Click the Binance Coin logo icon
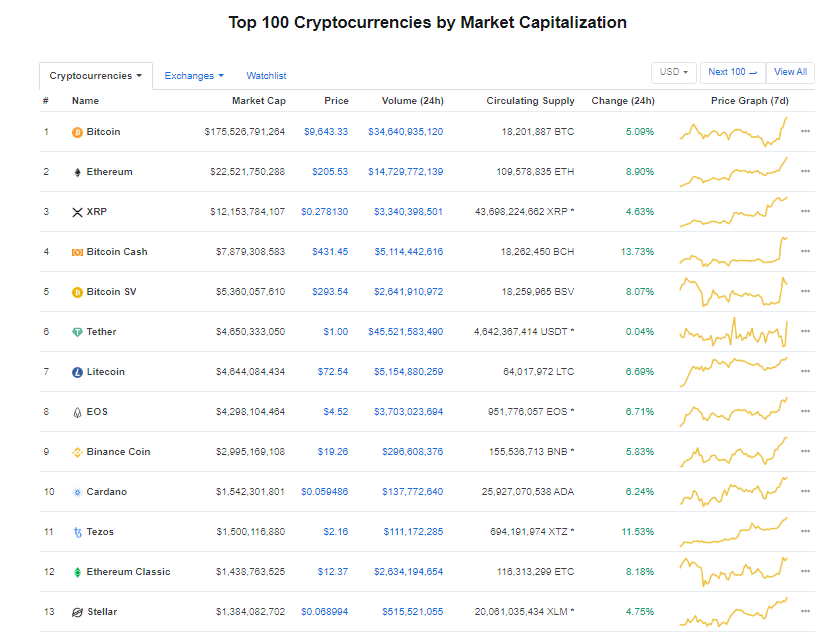This screenshot has width=839, height=633. click(x=77, y=452)
